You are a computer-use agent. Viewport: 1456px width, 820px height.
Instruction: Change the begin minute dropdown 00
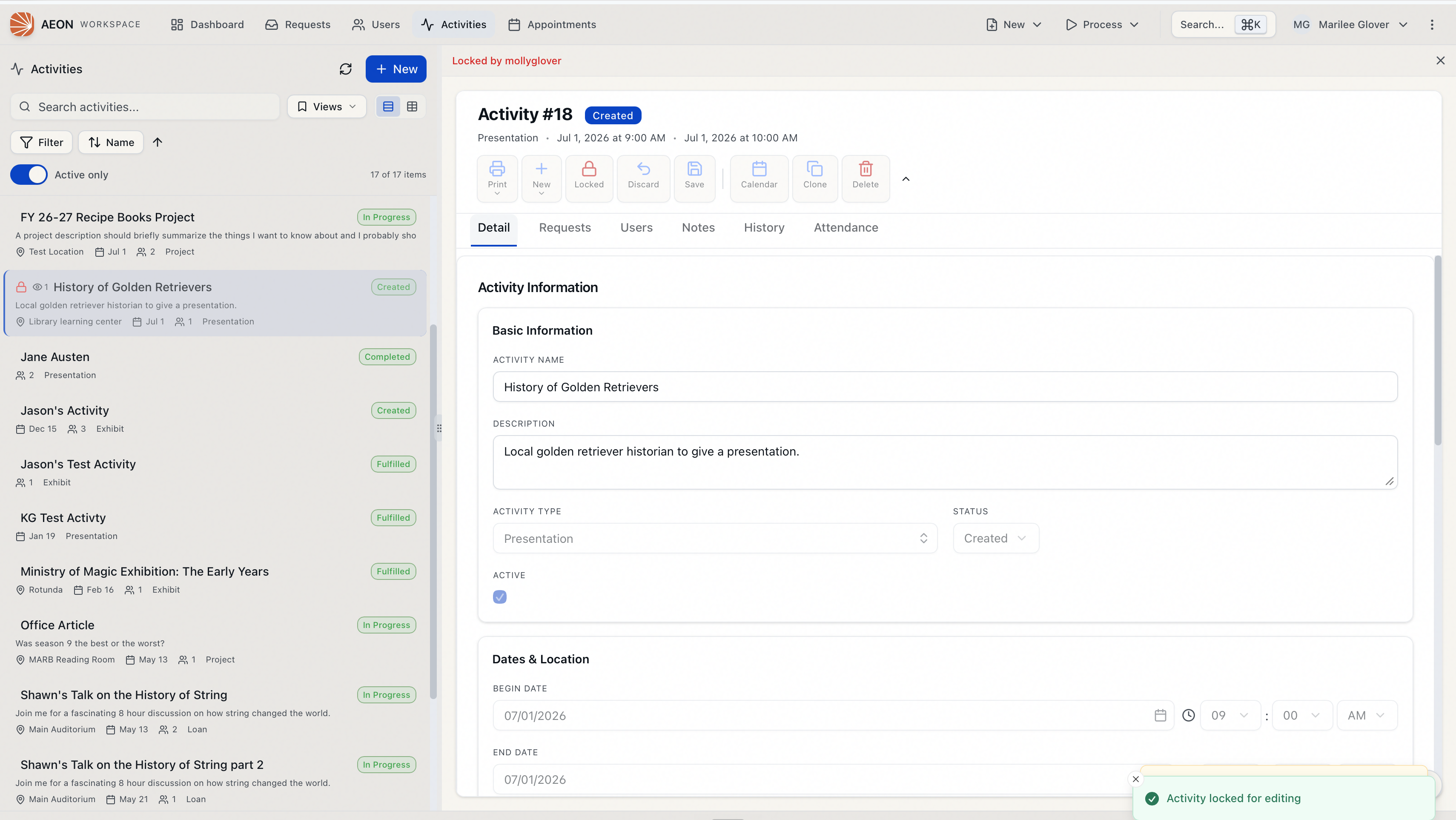(1302, 715)
